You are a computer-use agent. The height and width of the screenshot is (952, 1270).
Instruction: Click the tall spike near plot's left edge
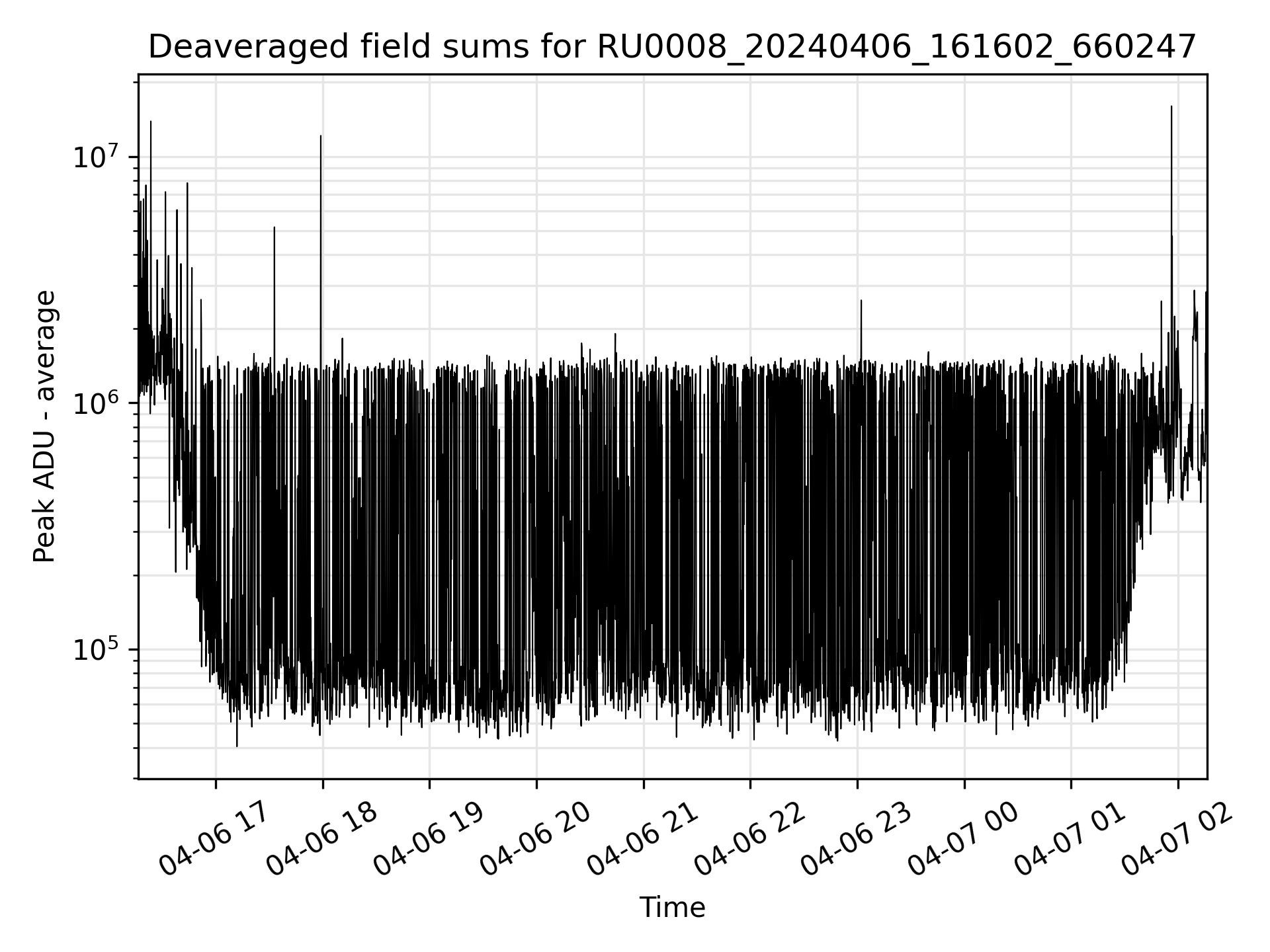(151, 122)
